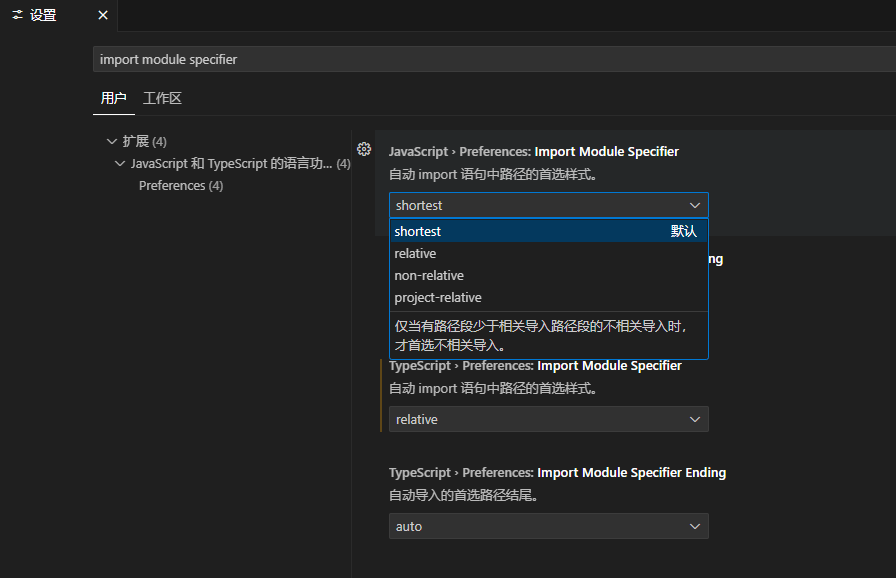Collapse the open JavaScript Import Module Specifier dropdown

695,205
